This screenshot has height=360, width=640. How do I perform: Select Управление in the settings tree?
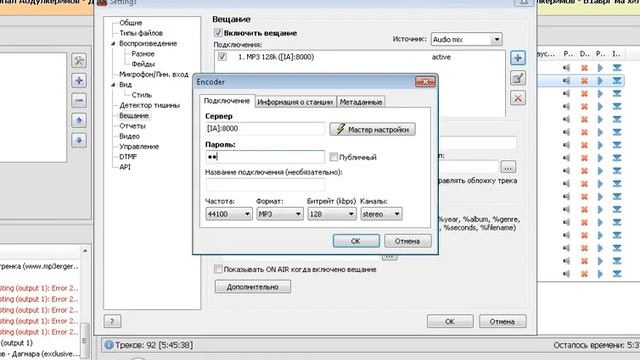point(139,146)
